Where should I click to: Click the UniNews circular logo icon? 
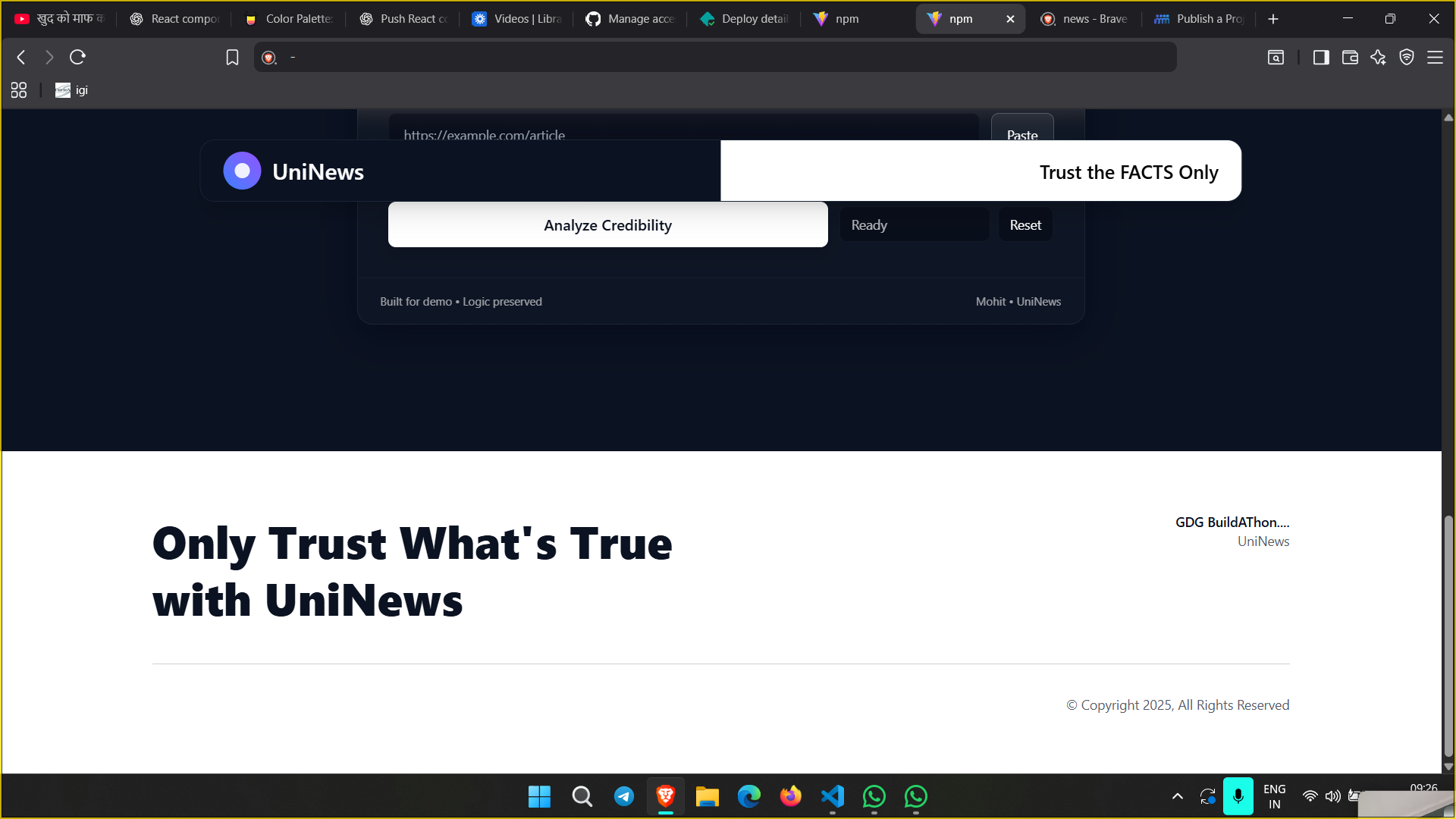pos(242,171)
